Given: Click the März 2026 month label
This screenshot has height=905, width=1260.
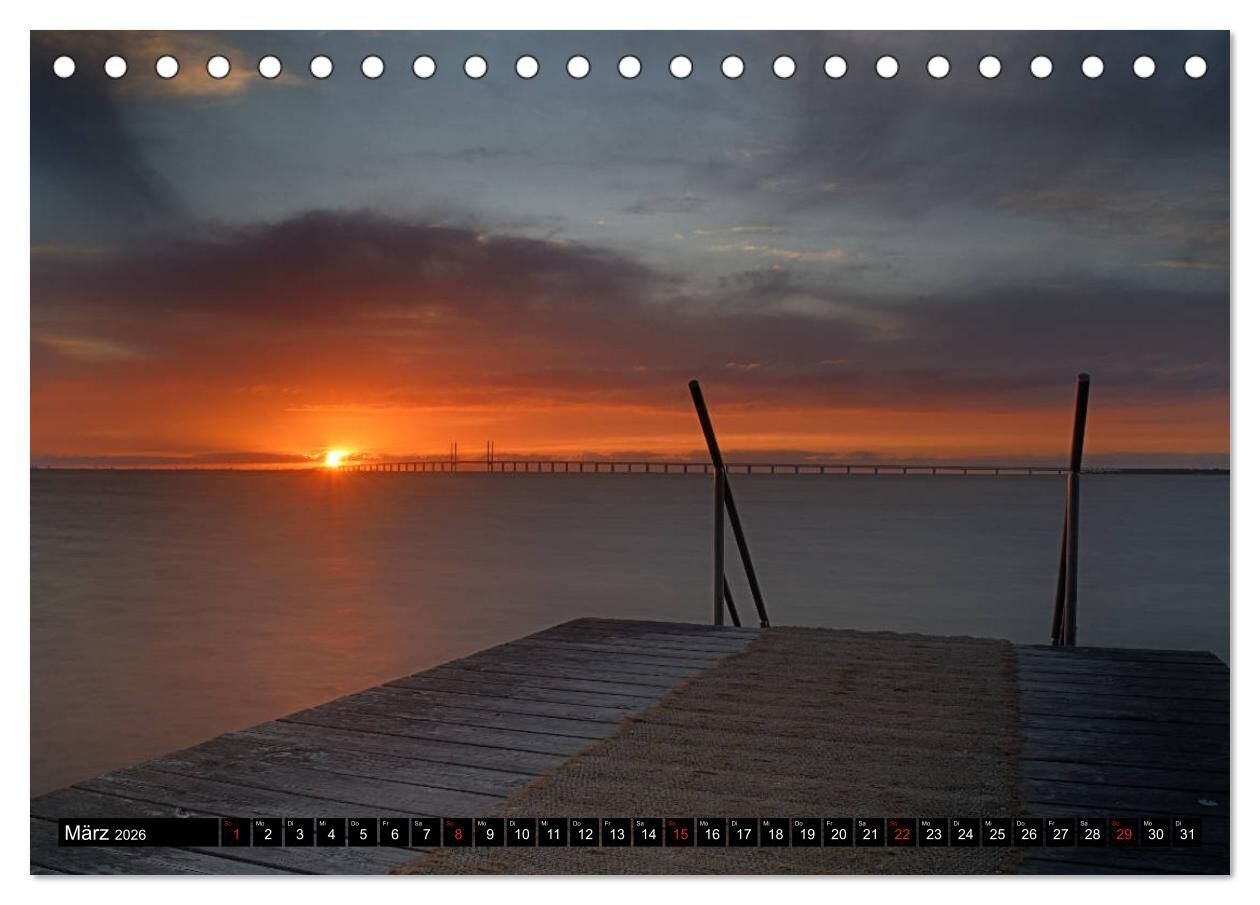Looking at the screenshot, I should tap(106, 833).
